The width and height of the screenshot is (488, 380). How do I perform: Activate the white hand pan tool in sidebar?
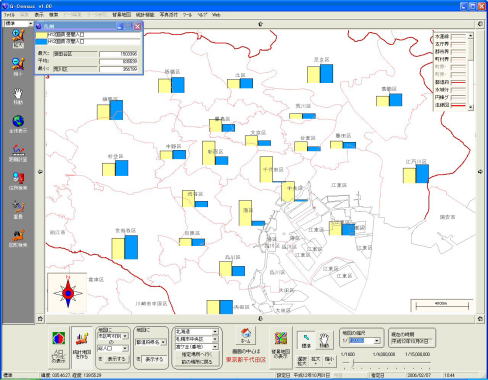tap(18, 96)
